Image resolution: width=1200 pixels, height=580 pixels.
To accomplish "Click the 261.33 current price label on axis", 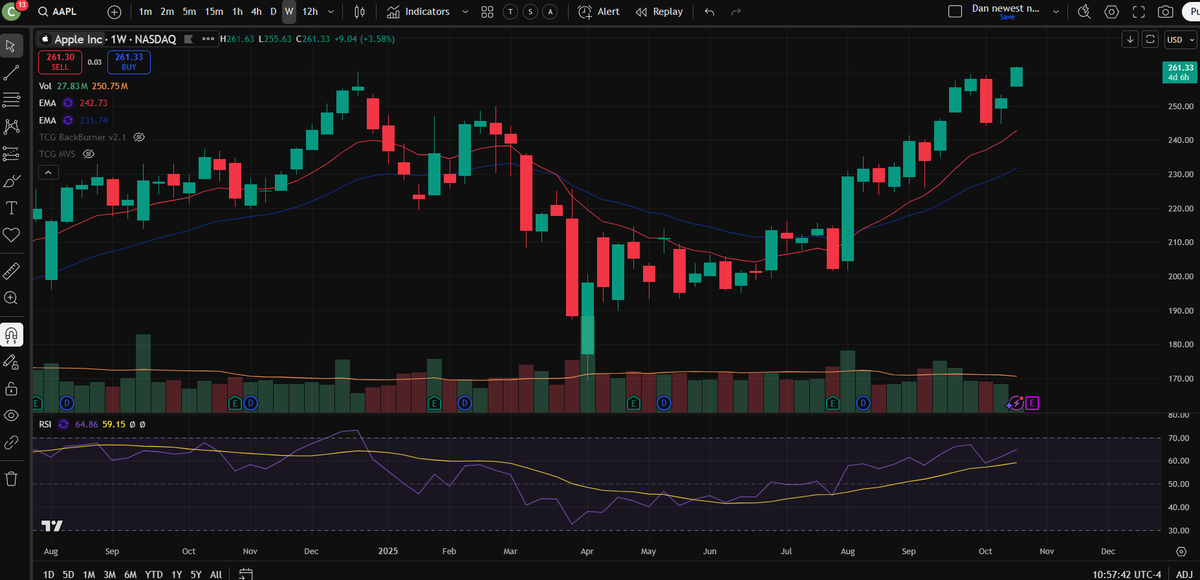I will pyautogui.click(x=1179, y=71).
